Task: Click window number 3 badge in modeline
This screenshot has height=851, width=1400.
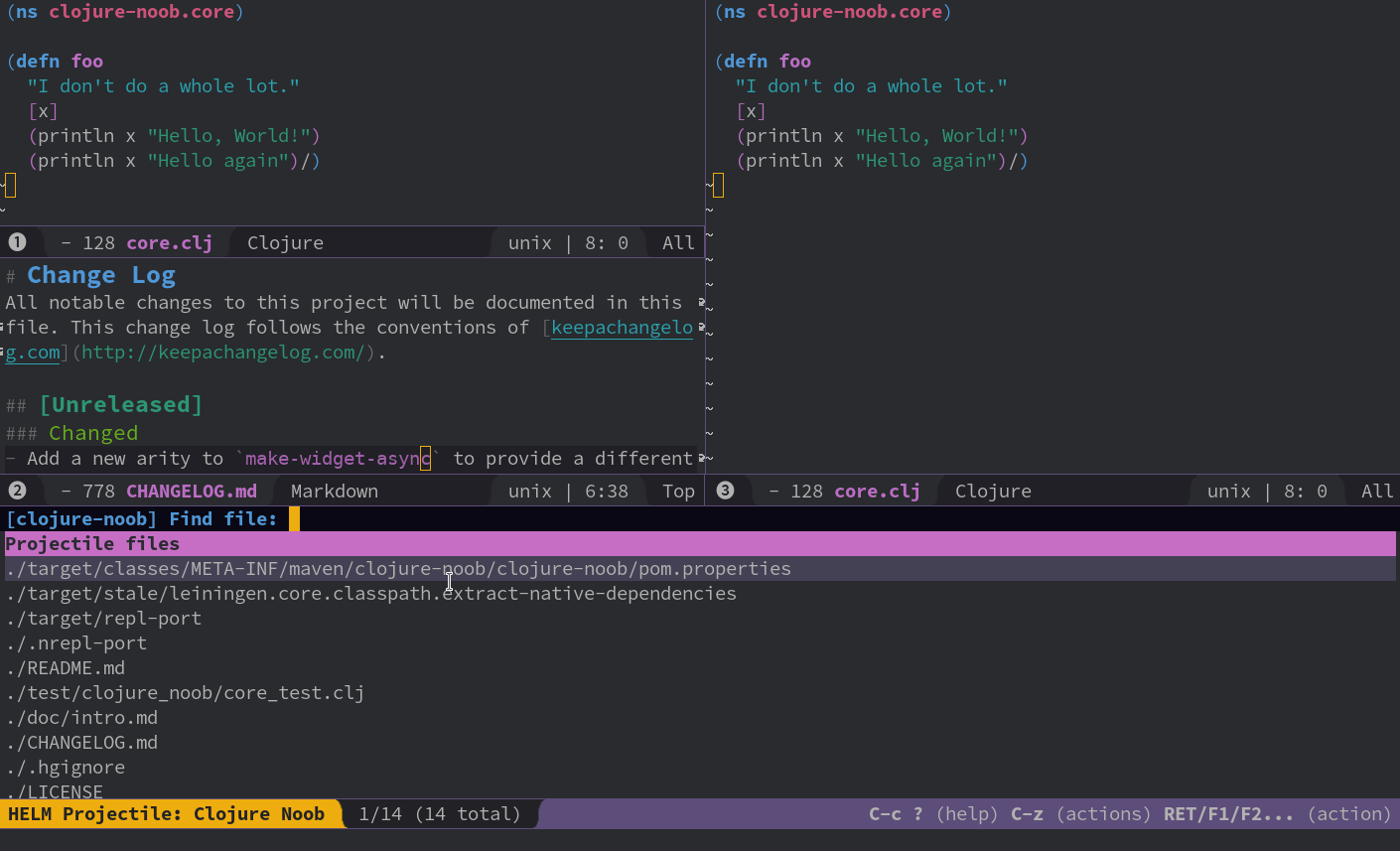Action: pos(725,491)
